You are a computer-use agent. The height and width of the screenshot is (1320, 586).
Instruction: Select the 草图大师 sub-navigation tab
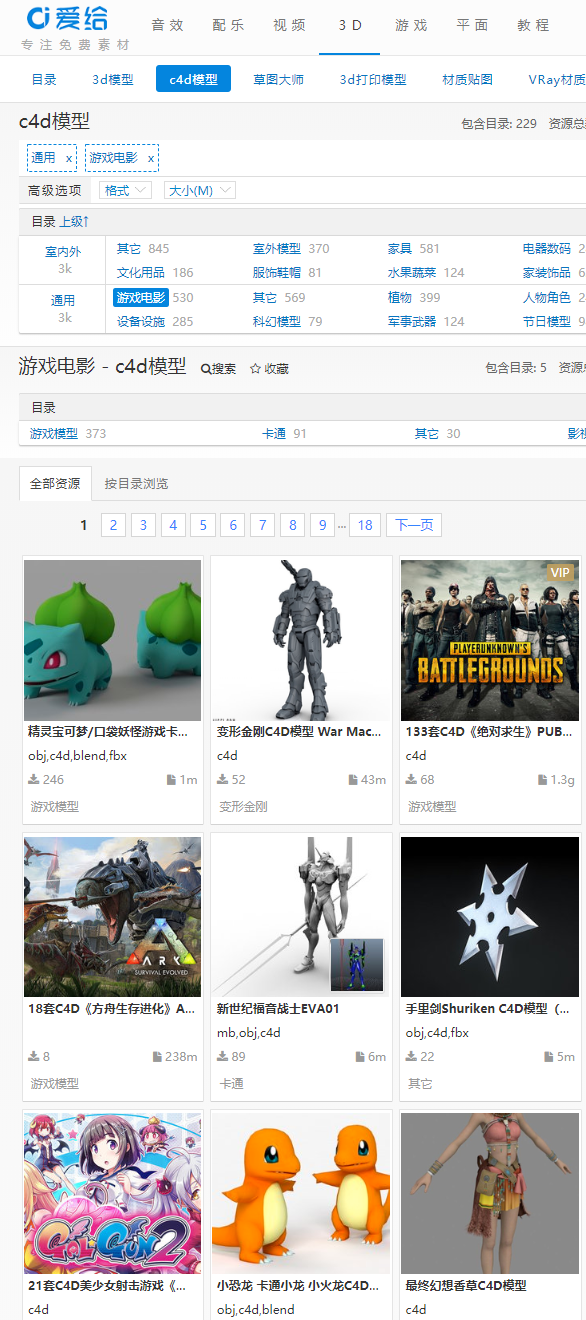point(278,79)
